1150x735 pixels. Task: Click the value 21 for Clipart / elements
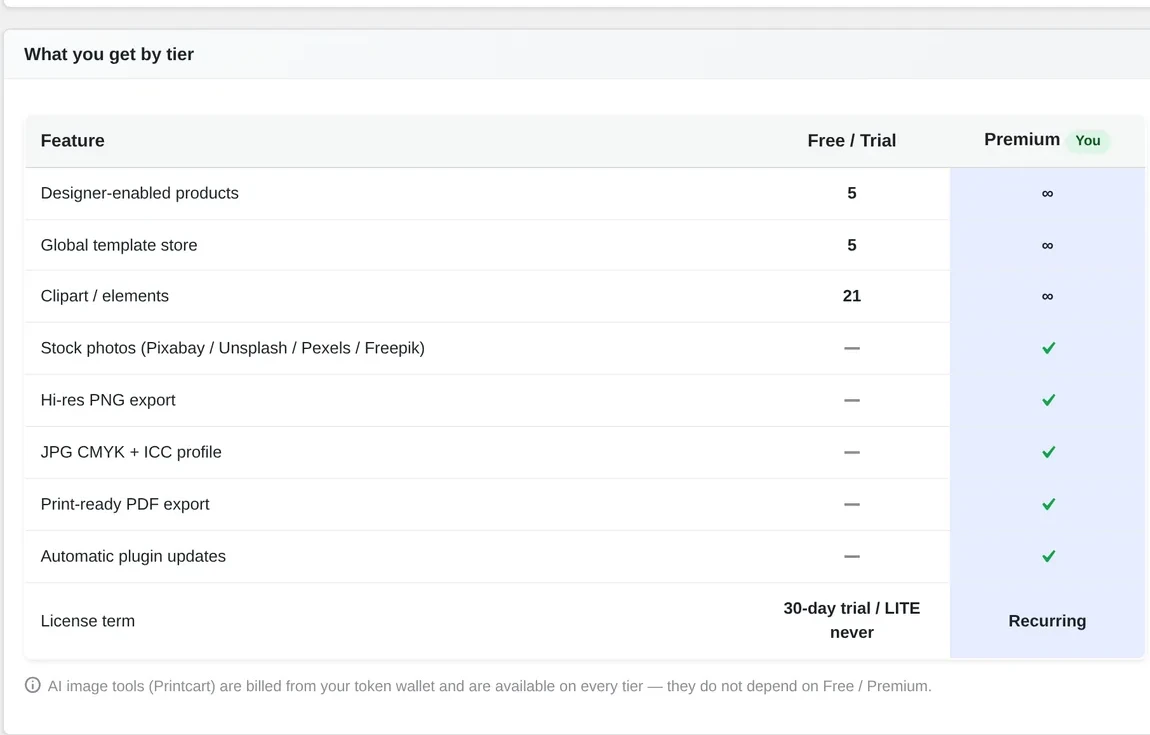[851, 296]
